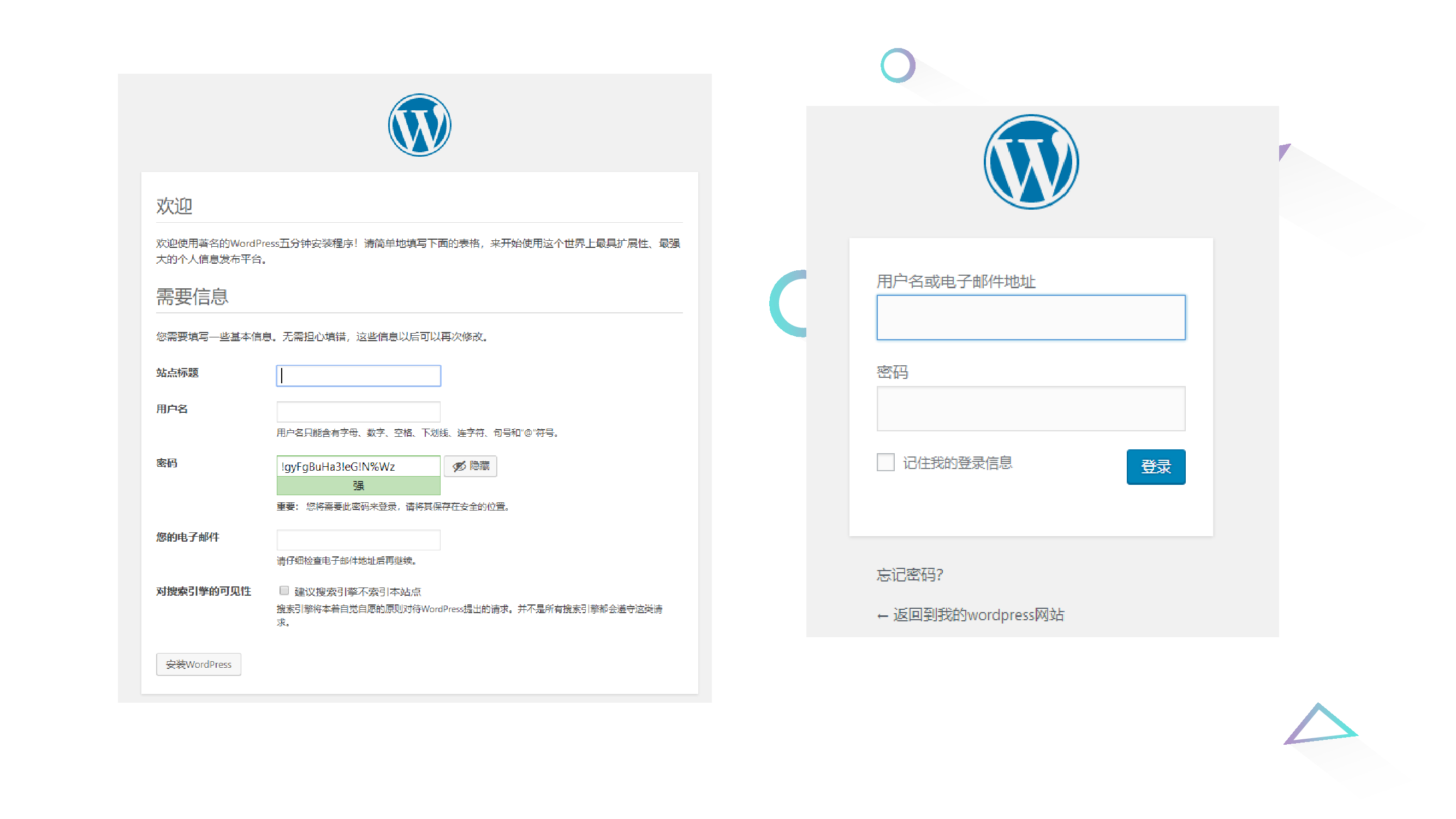Click the 请仔细检查电子邮件地址后再继续 hint text
The height and width of the screenshot is (819, 1456).
click(x=347, y=561)
